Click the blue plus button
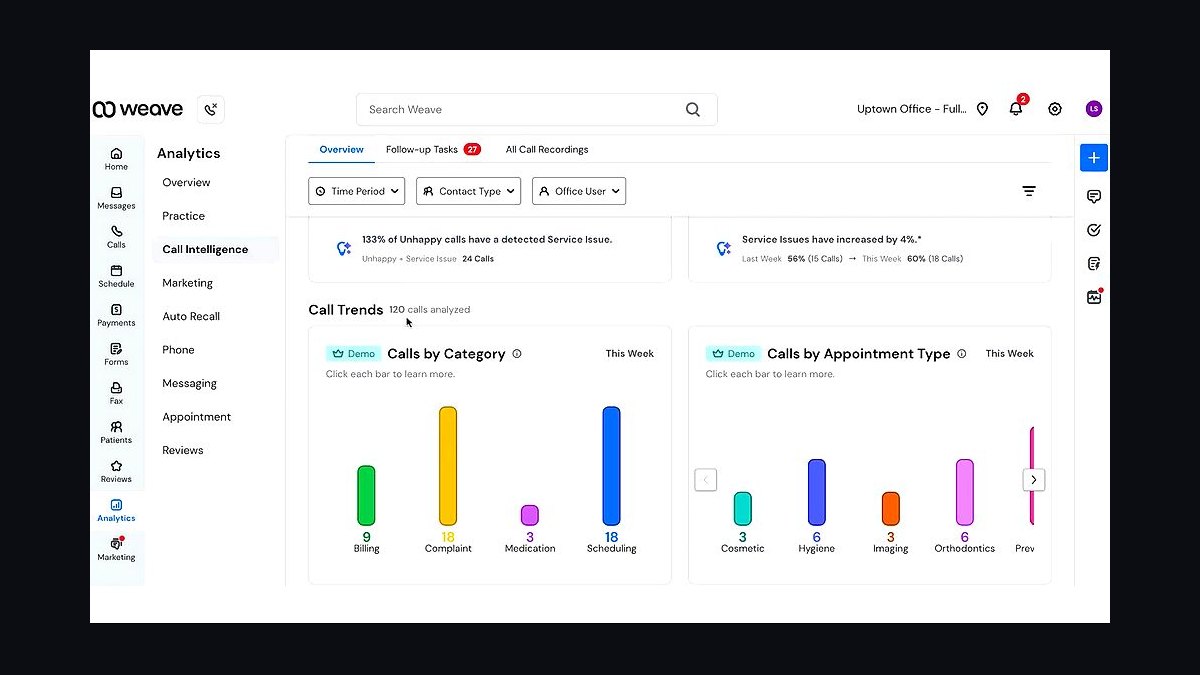 point(1094,158)
